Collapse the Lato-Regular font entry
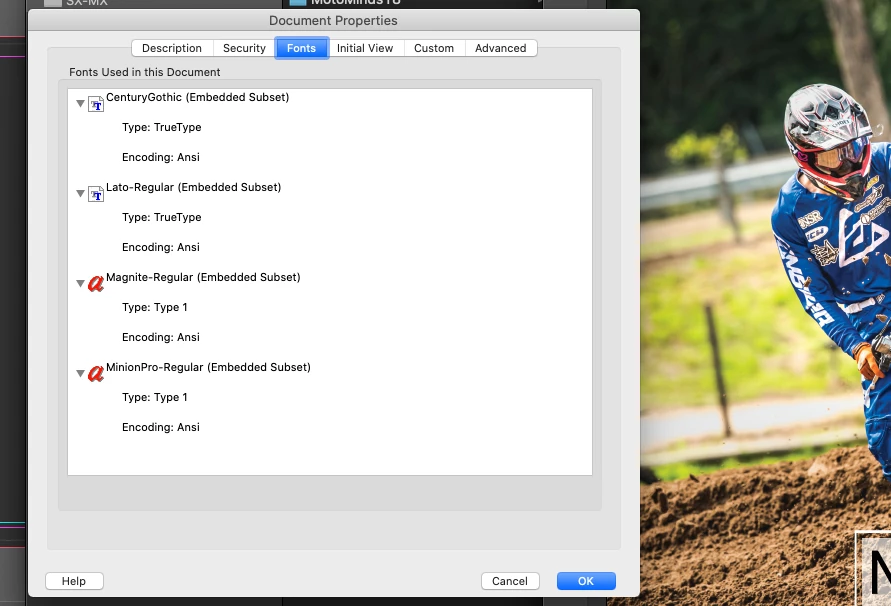Viewport: 891px width, 606px height. [x=81, y=193]
